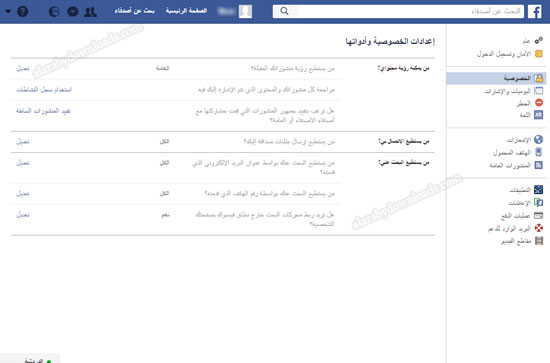Select الخصوصية (Privacy) lock item

tap(496, 78)
